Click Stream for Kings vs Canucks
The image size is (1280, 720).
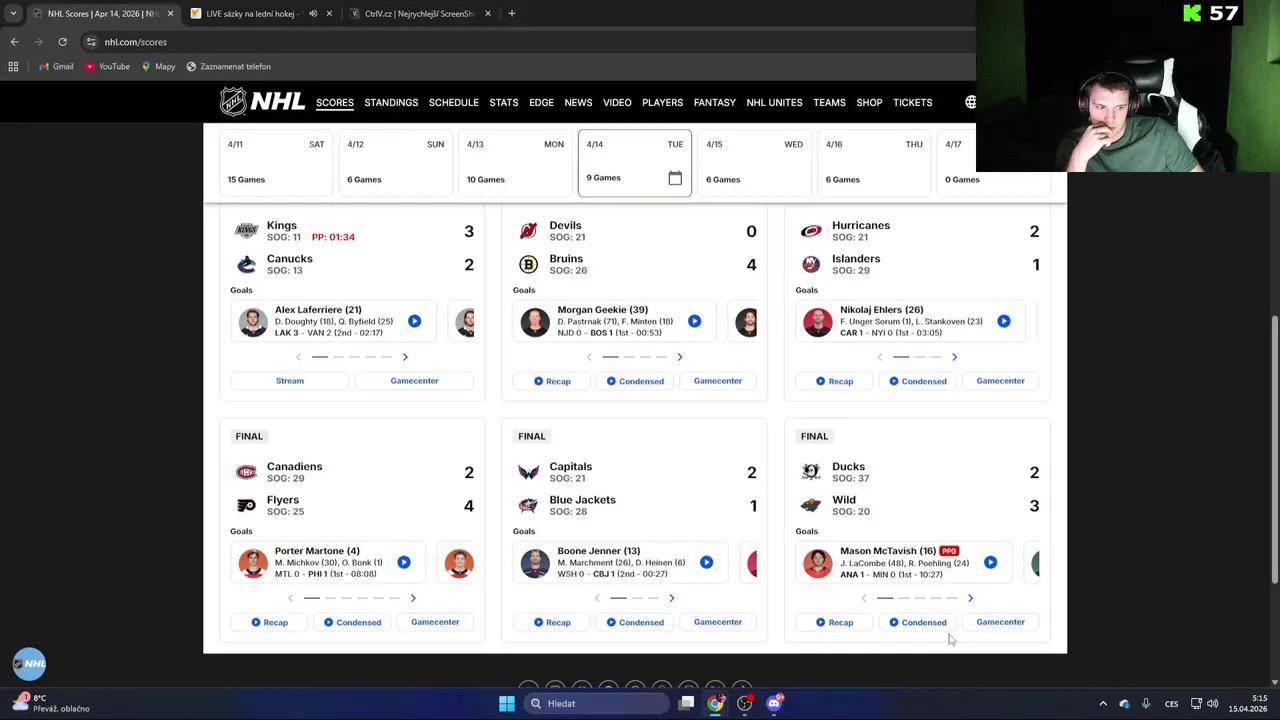click(x=290, y=381)
